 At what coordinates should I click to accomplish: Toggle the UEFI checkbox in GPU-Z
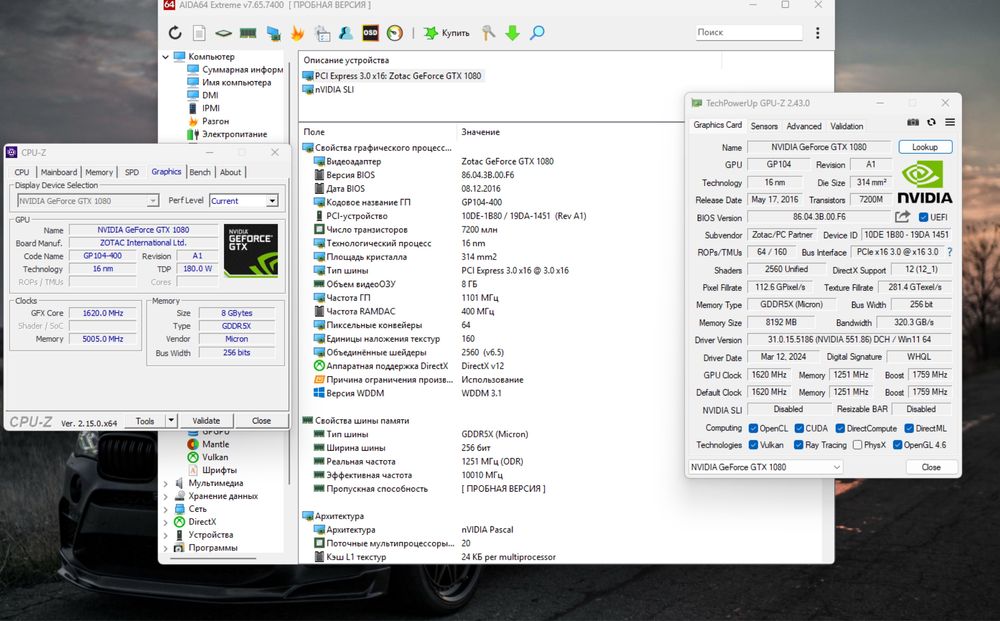point(923,217)
